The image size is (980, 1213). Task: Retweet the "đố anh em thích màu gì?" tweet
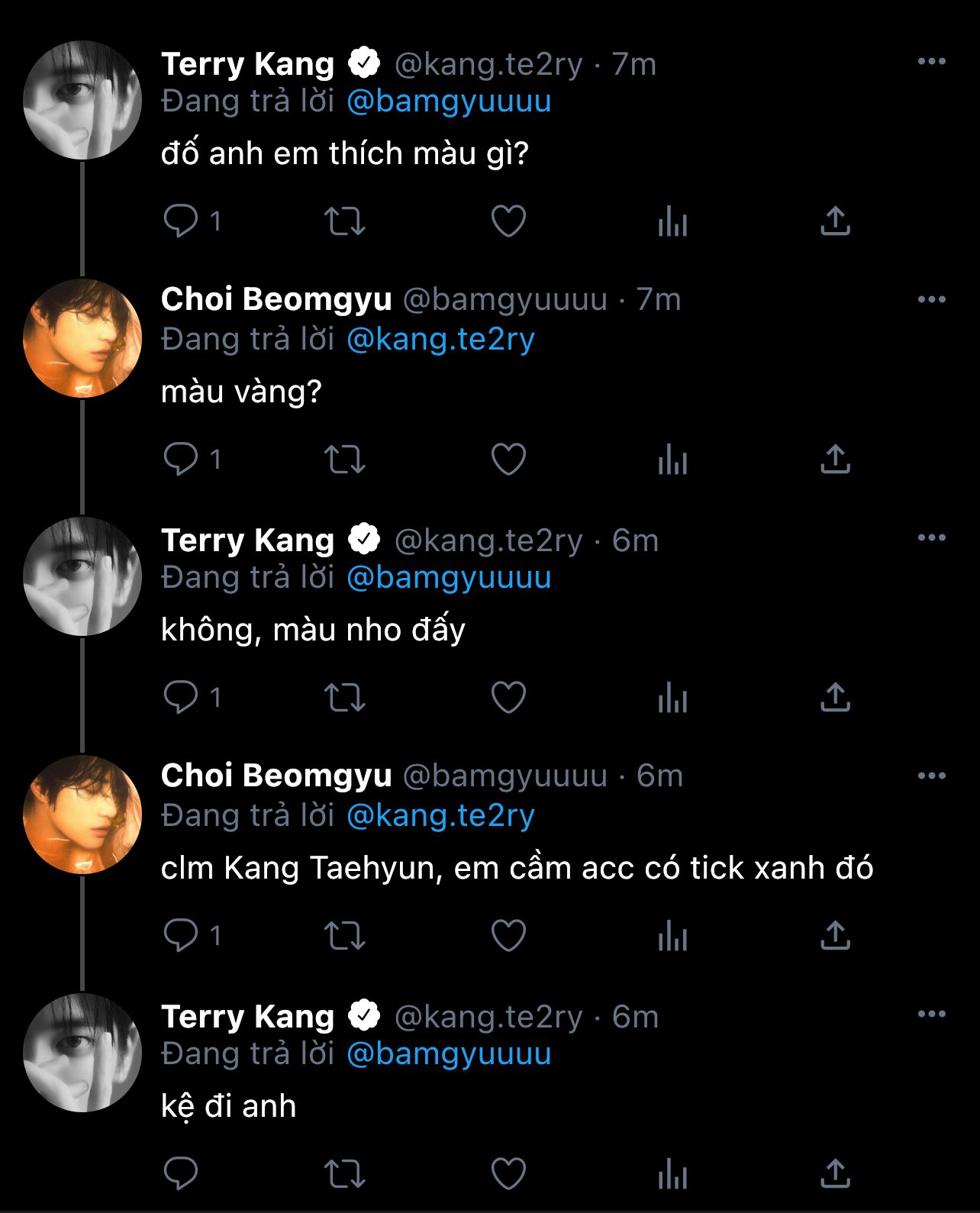[x=345, y=221]
